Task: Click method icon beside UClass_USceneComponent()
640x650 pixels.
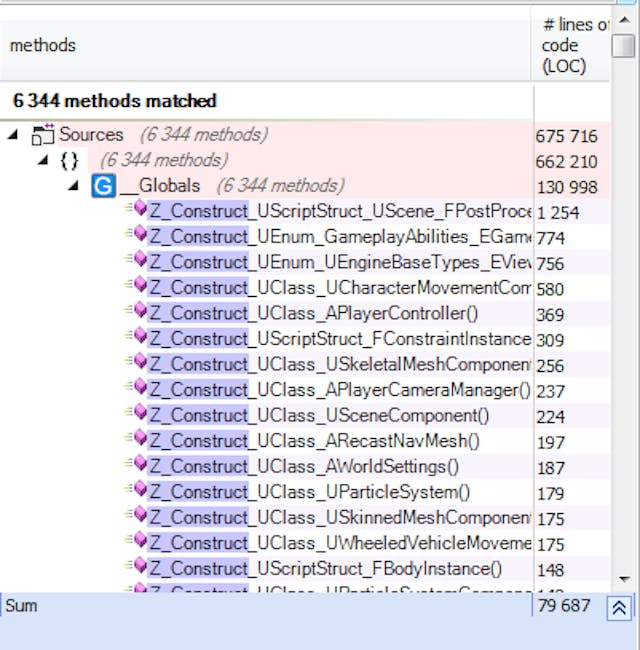Action: point(137,415)
